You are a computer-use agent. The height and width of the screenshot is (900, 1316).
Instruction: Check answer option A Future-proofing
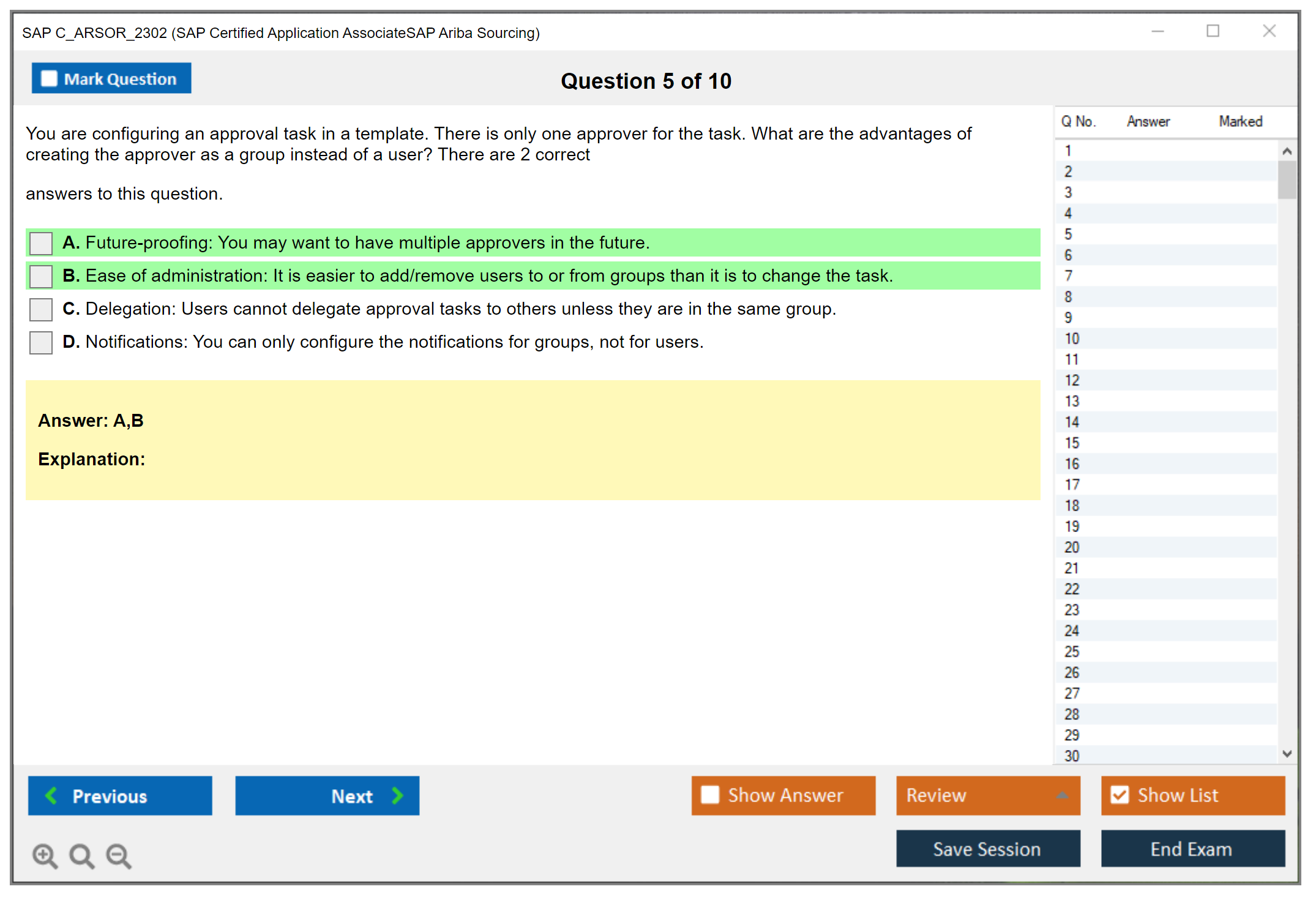point(41,243)
